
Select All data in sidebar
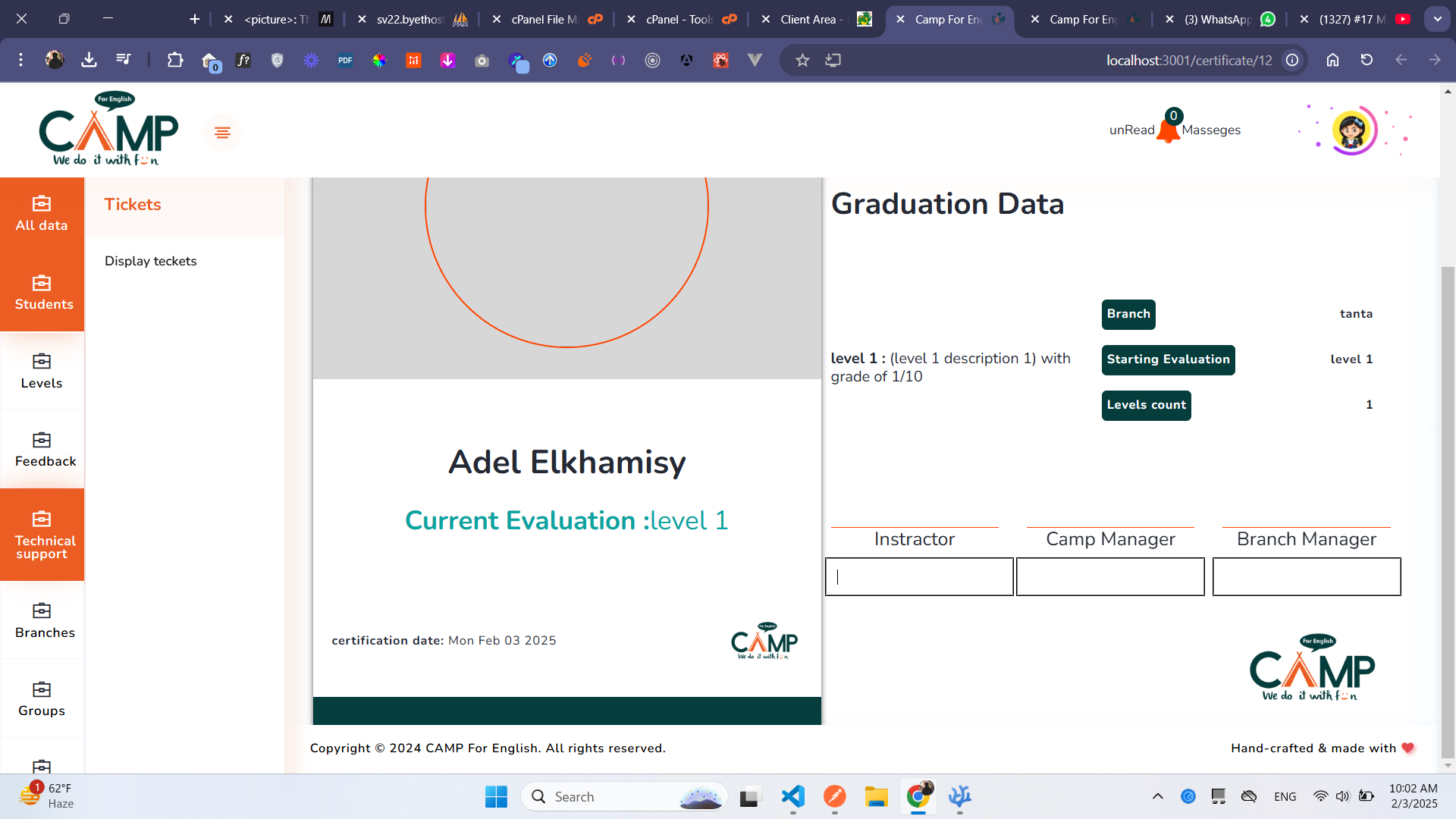point(42,214)
